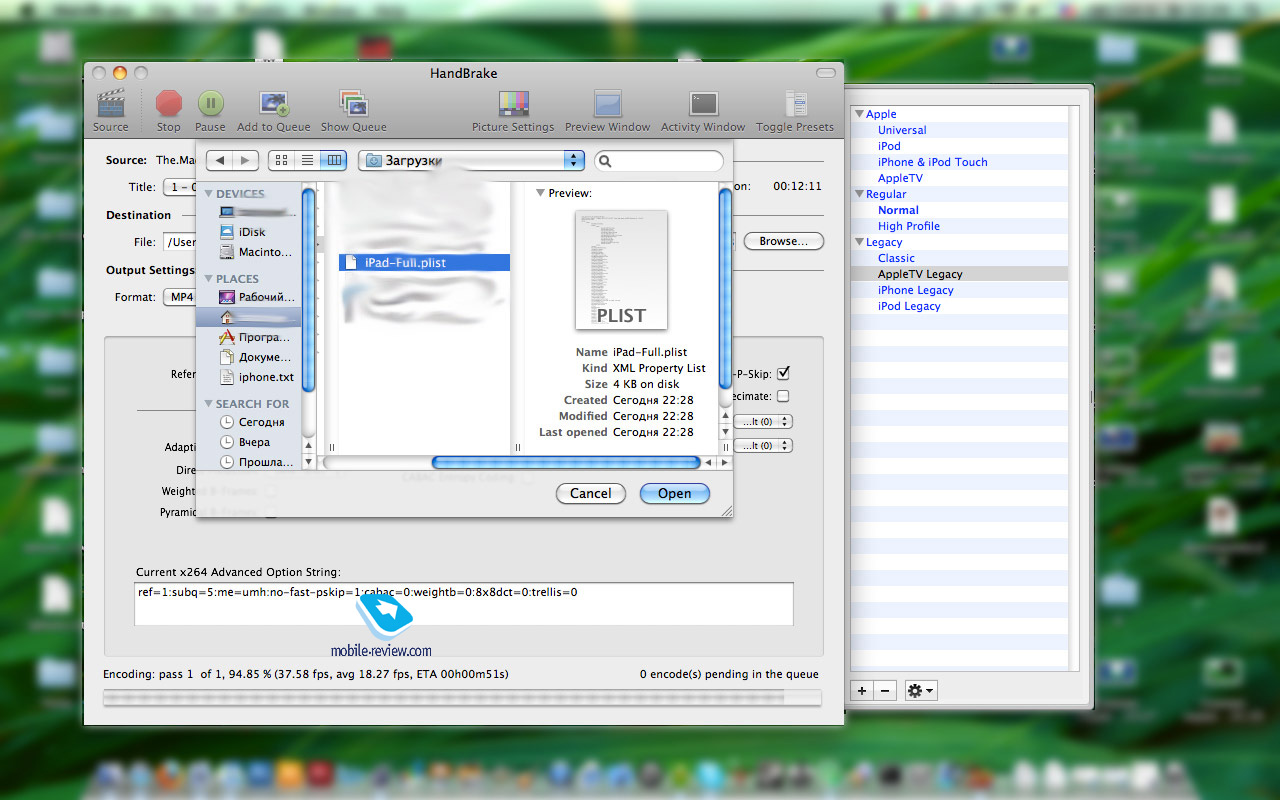Click the file browser horizontal scrollbar
The image size is (1280, 800).
566,462
